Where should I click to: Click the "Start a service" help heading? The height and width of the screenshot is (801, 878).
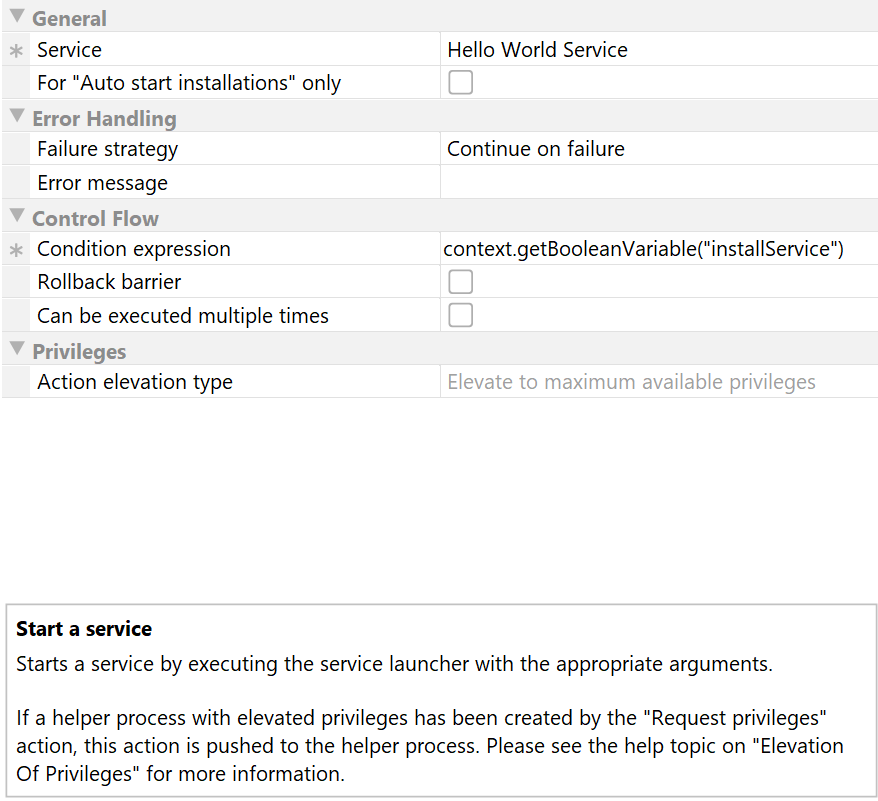tap(84, 629)
